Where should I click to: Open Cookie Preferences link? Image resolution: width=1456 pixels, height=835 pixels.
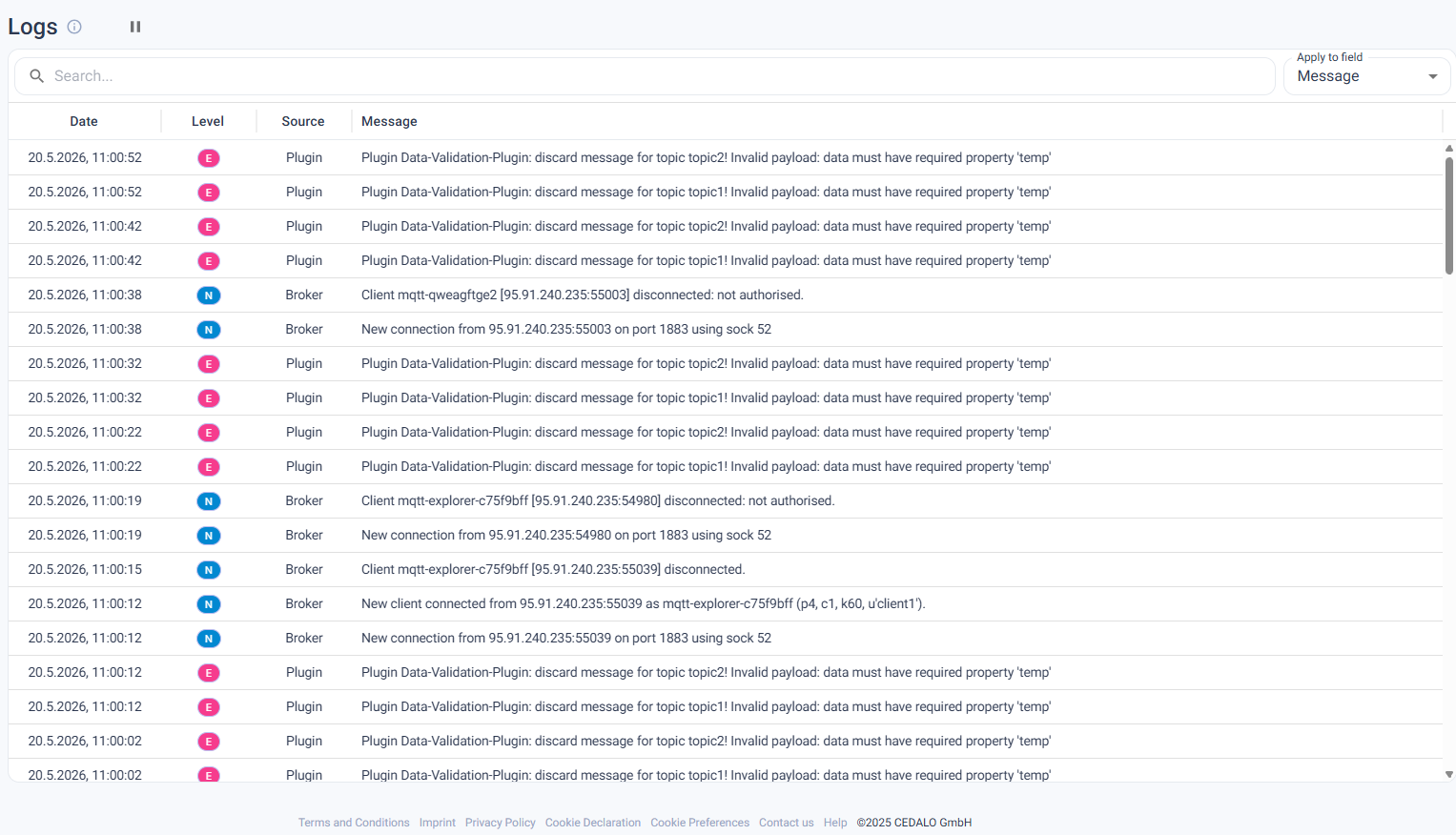click(x=700, y=823)
